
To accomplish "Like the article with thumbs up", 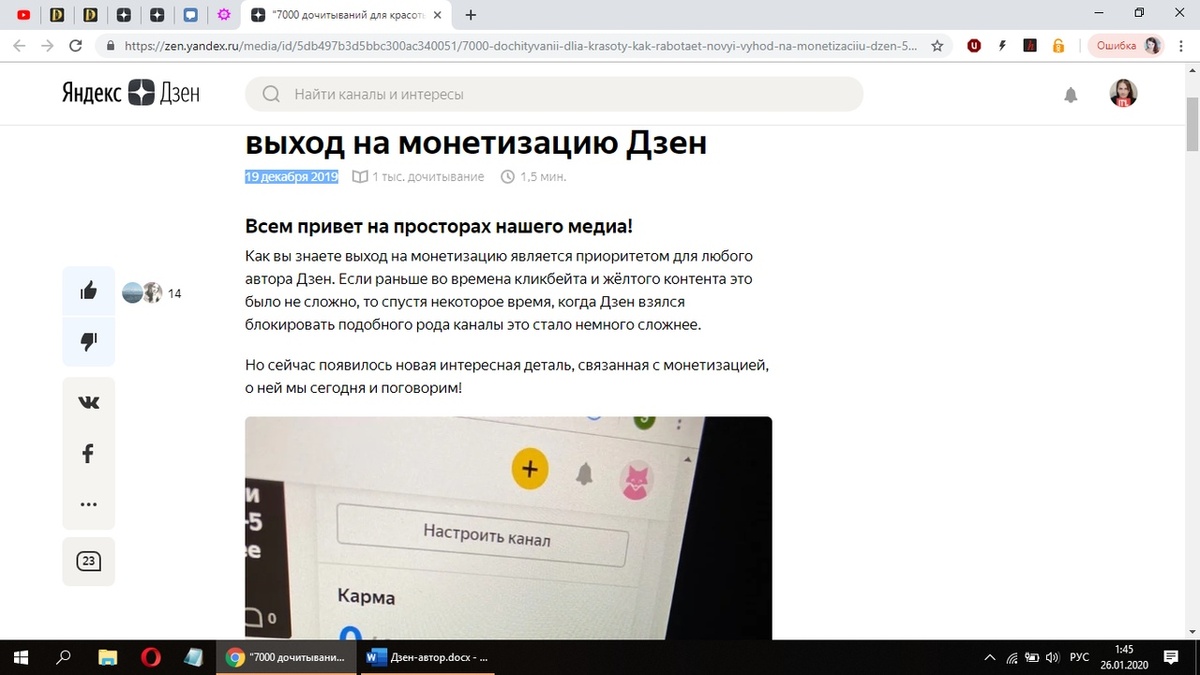I will click(x=88, y=290).
